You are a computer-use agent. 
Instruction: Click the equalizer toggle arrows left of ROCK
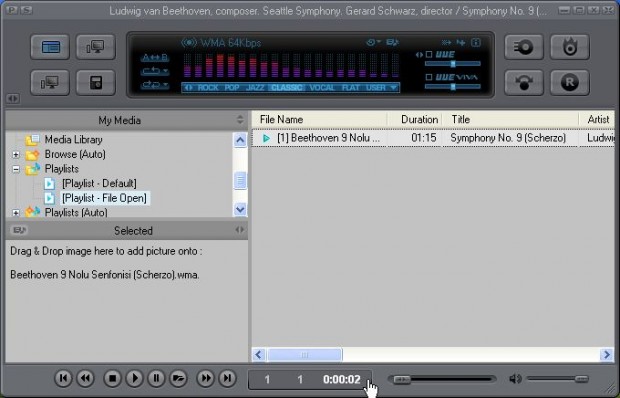click(189, 87)
